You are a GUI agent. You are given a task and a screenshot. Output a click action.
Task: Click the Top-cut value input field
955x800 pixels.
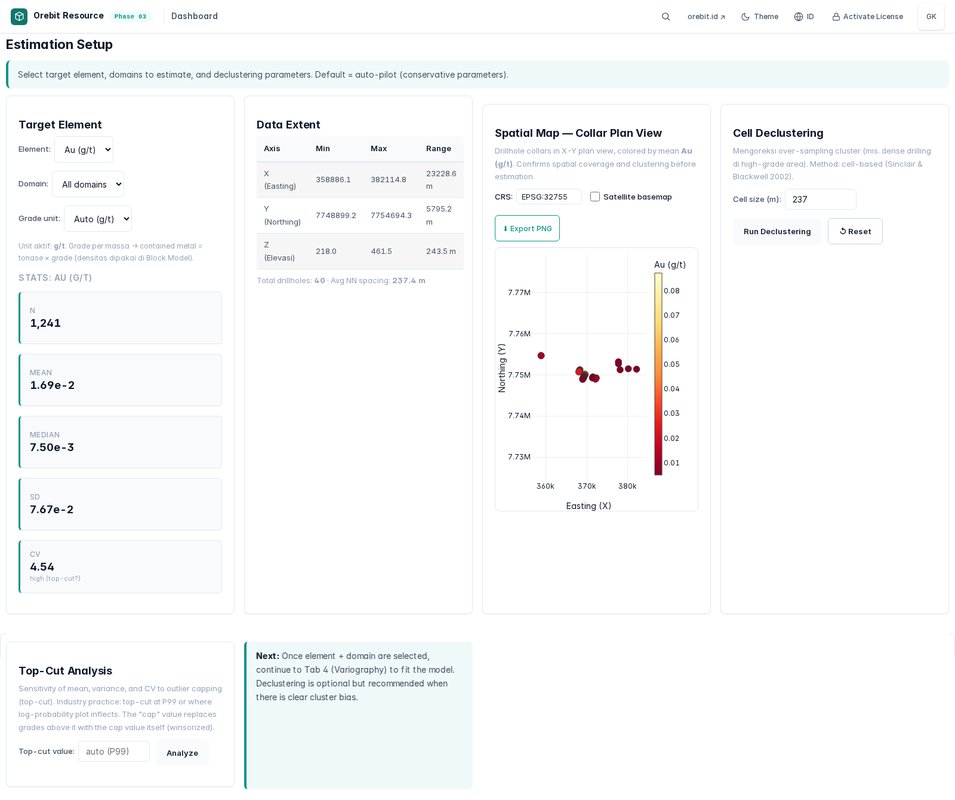pos(114,751)
